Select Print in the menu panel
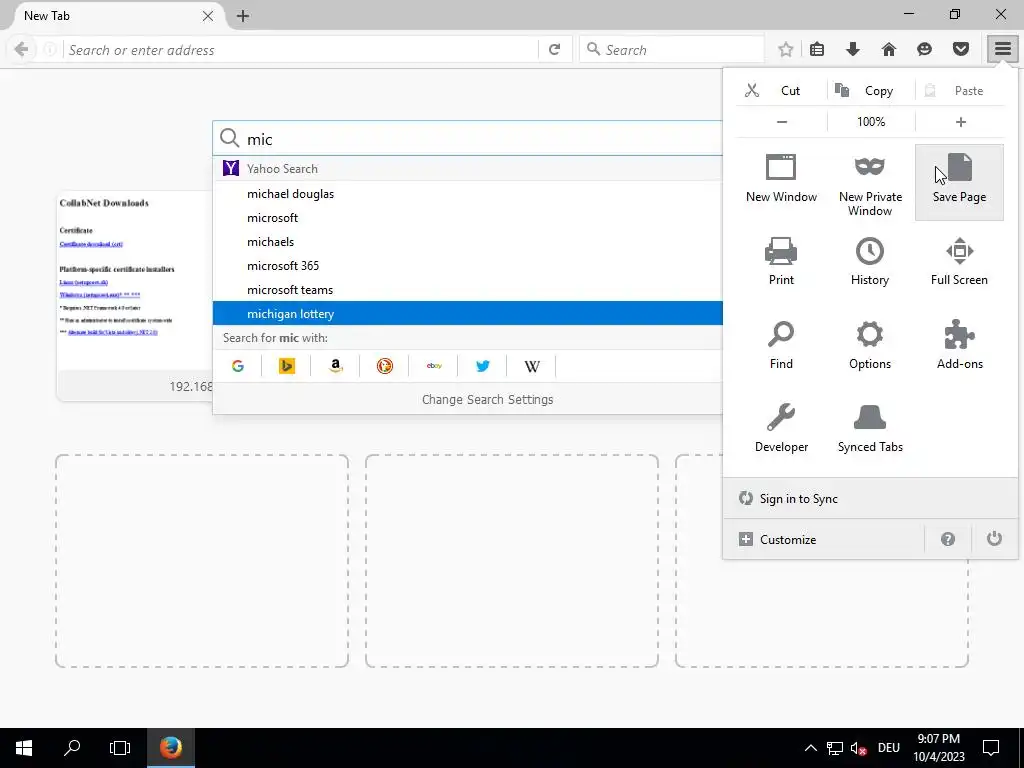 click(781, 261)
